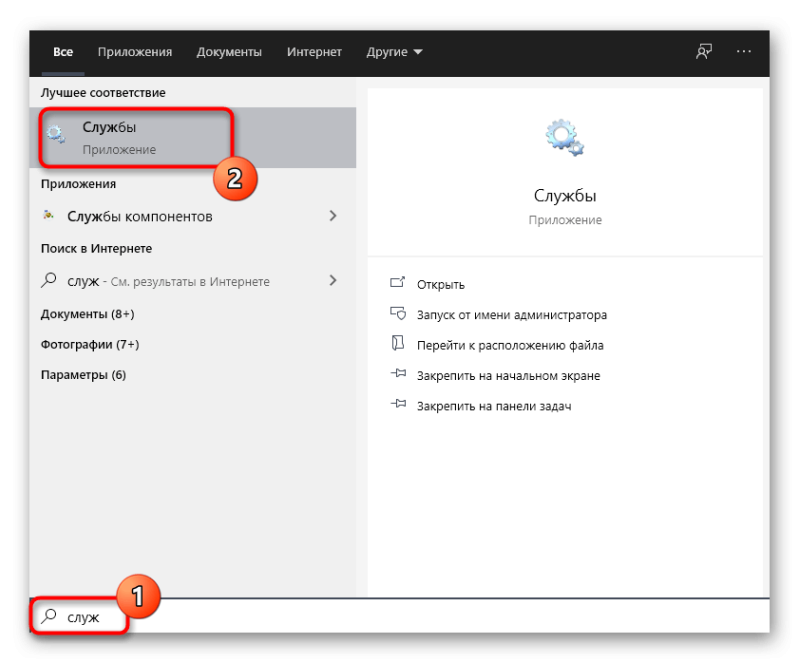Viewport: 800px width, 663px height.
Task: Click the Службы gear icon in best match
Action: (56, 134)
